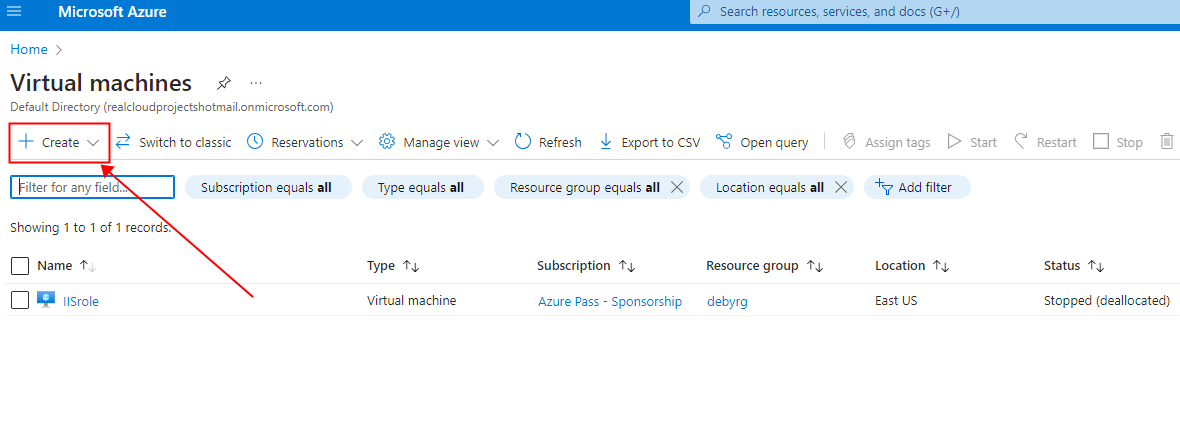Screen dimensions: 1180x425
Task: Click Export to CSV download icon
Action: (605, 142)
